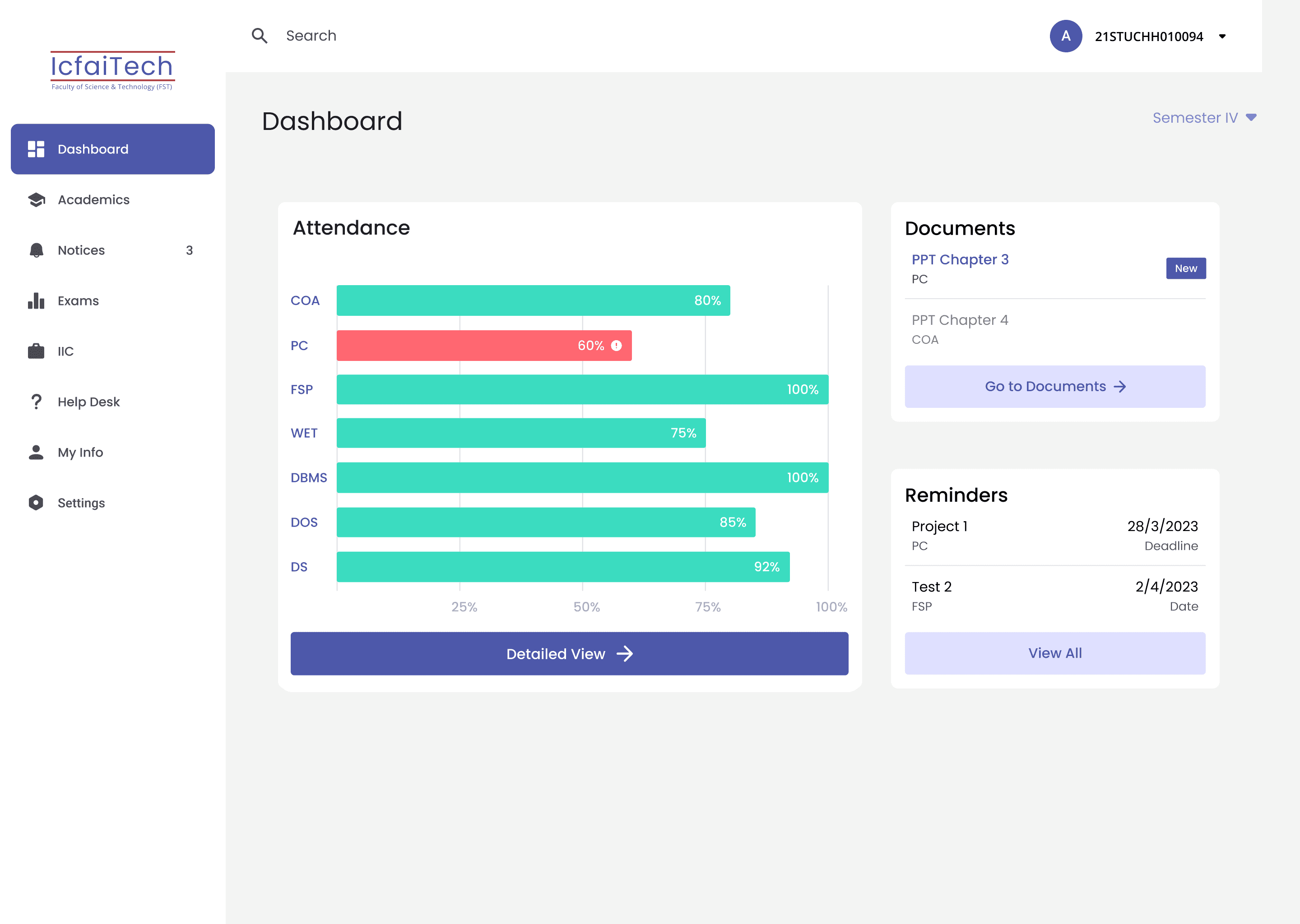1300x924 pixels.
Task: Open the Academics section
Action: 113,200
